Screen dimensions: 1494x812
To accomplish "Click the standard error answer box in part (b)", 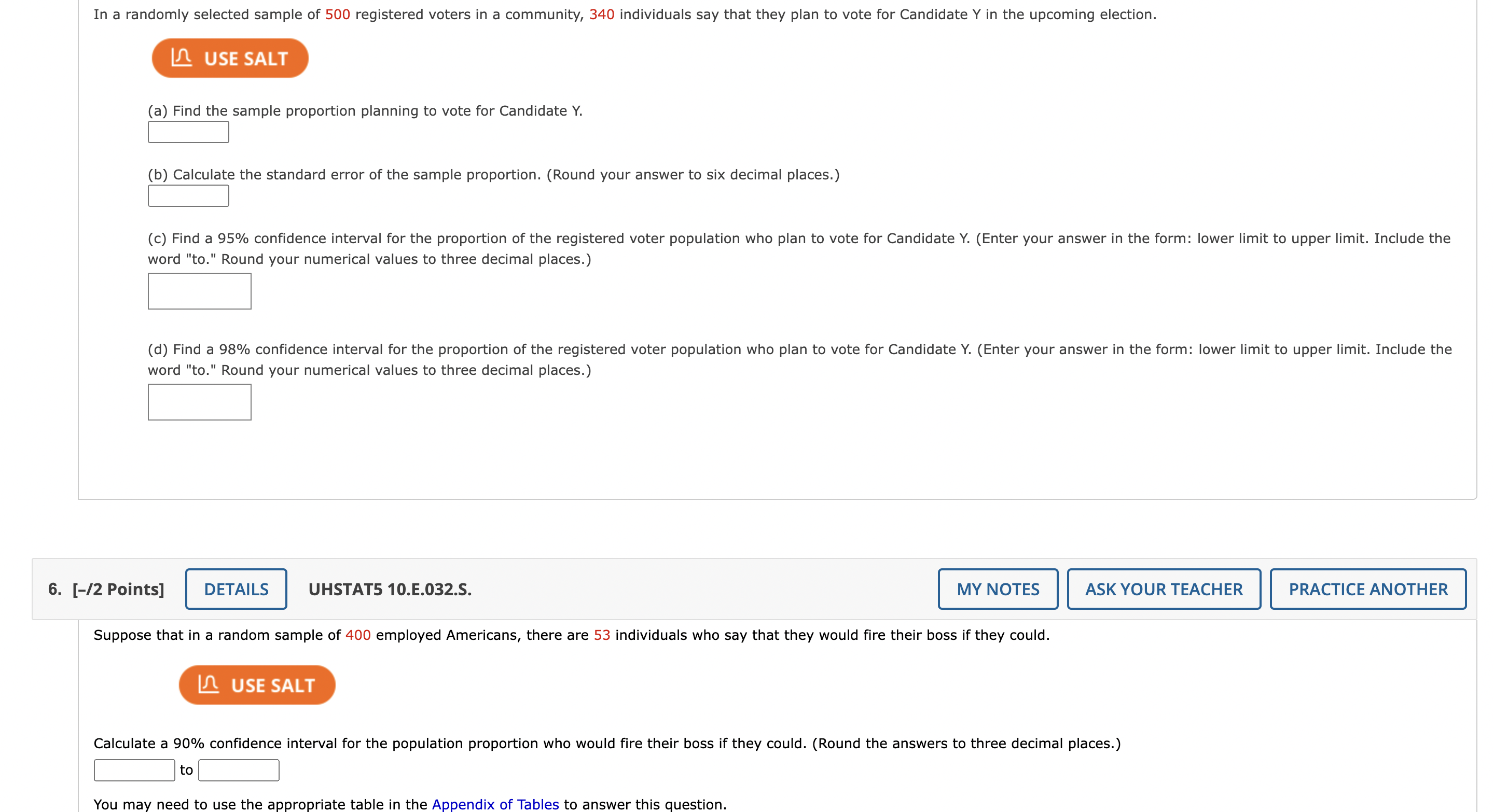I will tap(188, 196).
